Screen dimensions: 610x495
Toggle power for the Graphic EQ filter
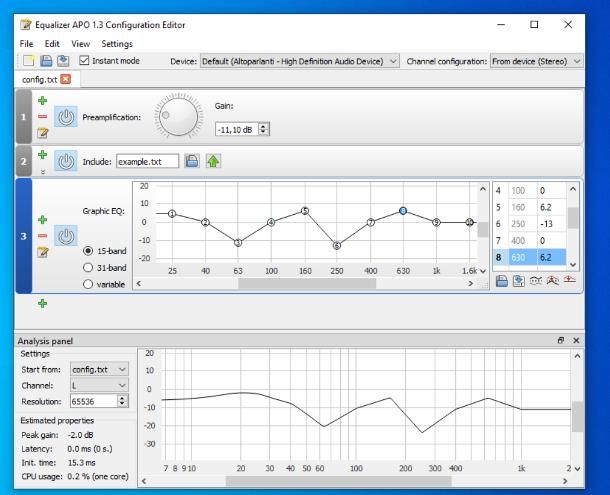66,235
